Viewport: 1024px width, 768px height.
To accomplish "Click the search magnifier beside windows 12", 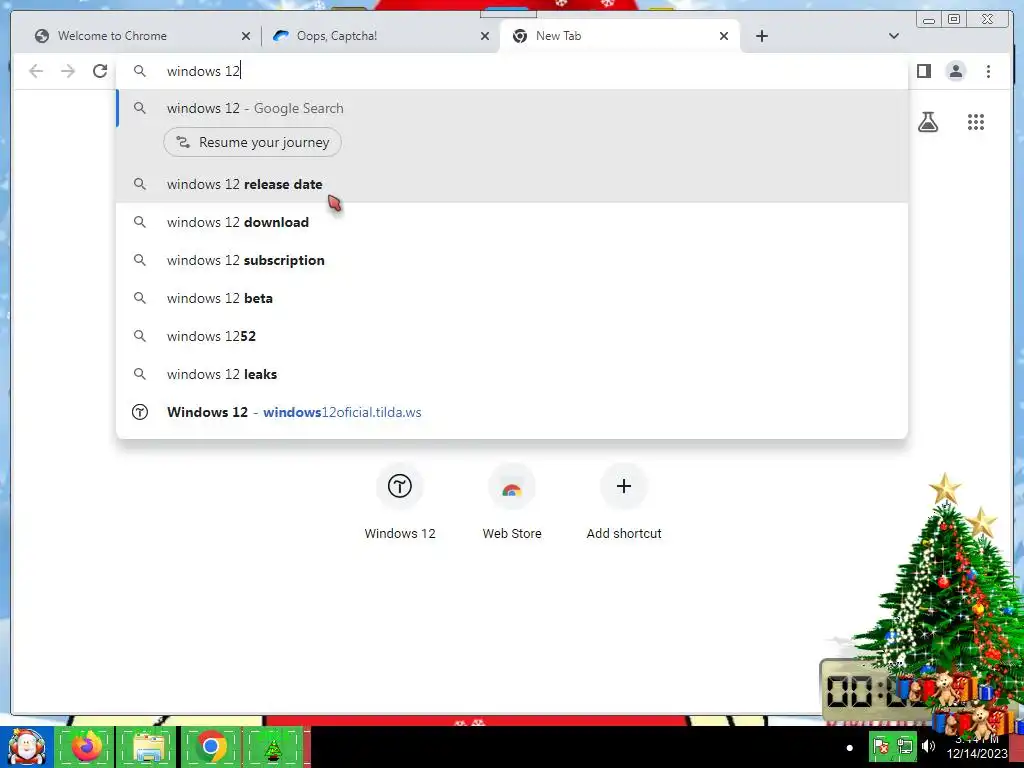I will click(140, 71).
